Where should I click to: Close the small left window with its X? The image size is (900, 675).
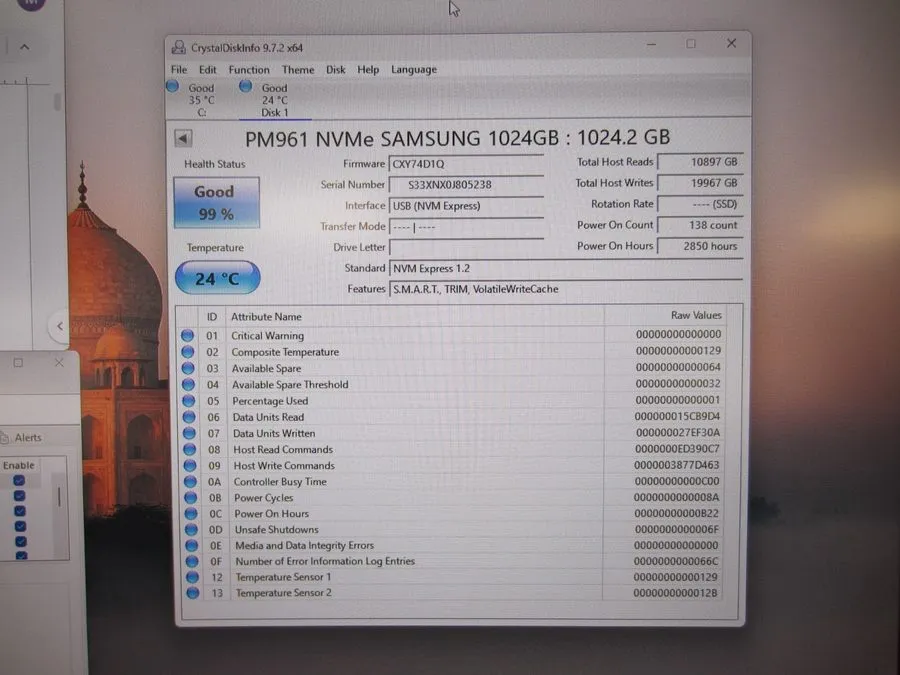pyautogui.click(x=59, y=363)
